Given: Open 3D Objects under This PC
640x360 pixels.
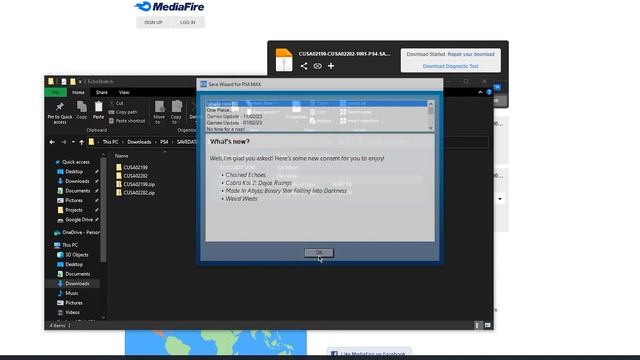Looking at the screenshot, I should click(73, 255).
